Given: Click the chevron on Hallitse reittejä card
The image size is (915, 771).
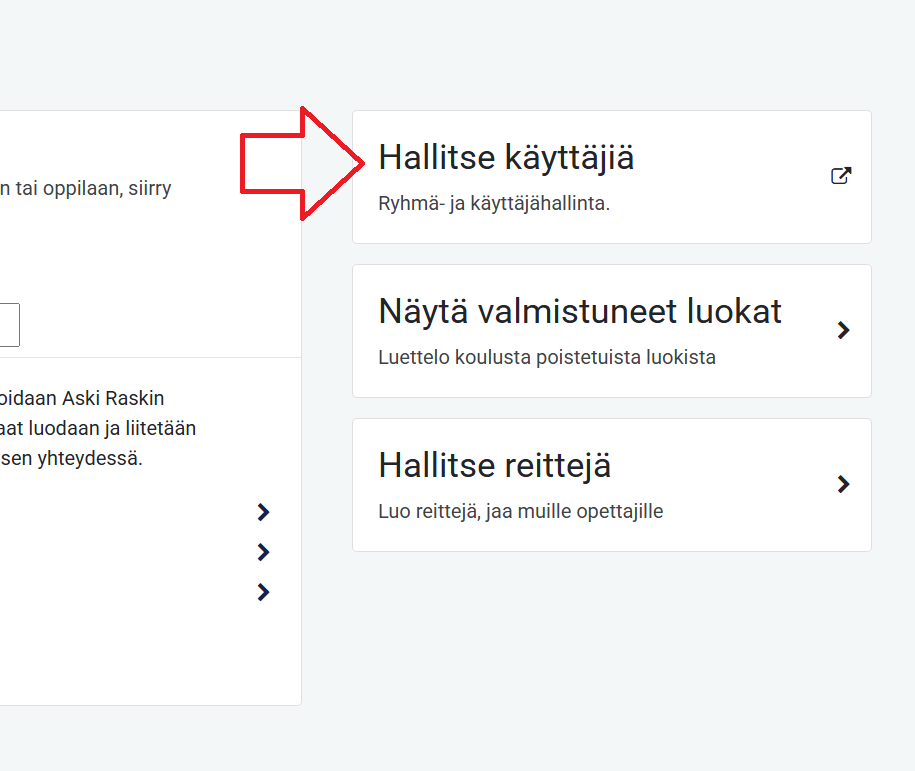Looking at the screenshot, I should point(843,484).
